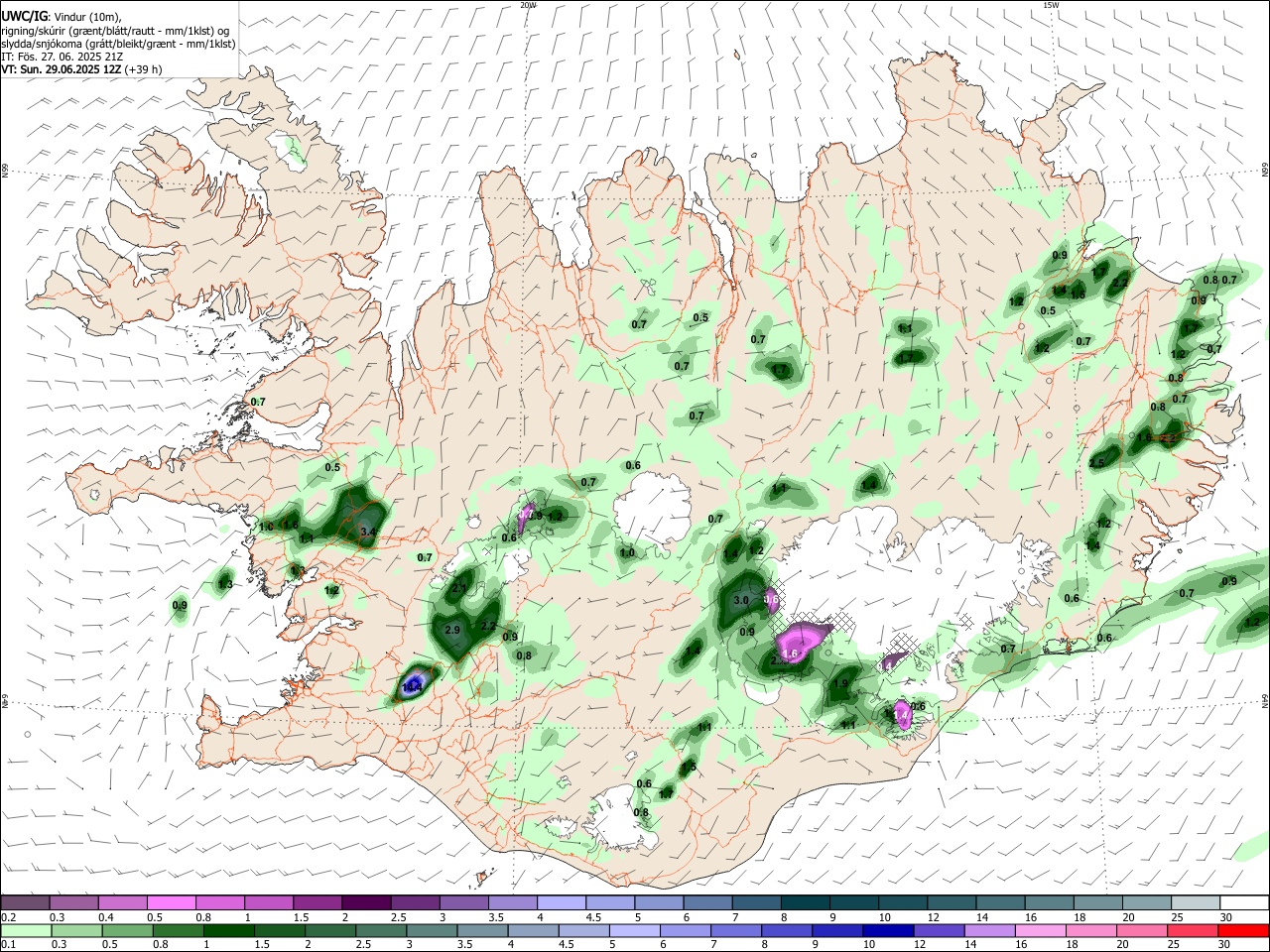The height and width of the screenshot is (952, 1270).
Task: Click the '(+39 h)' forecast offset text
Action: [144, 69]
